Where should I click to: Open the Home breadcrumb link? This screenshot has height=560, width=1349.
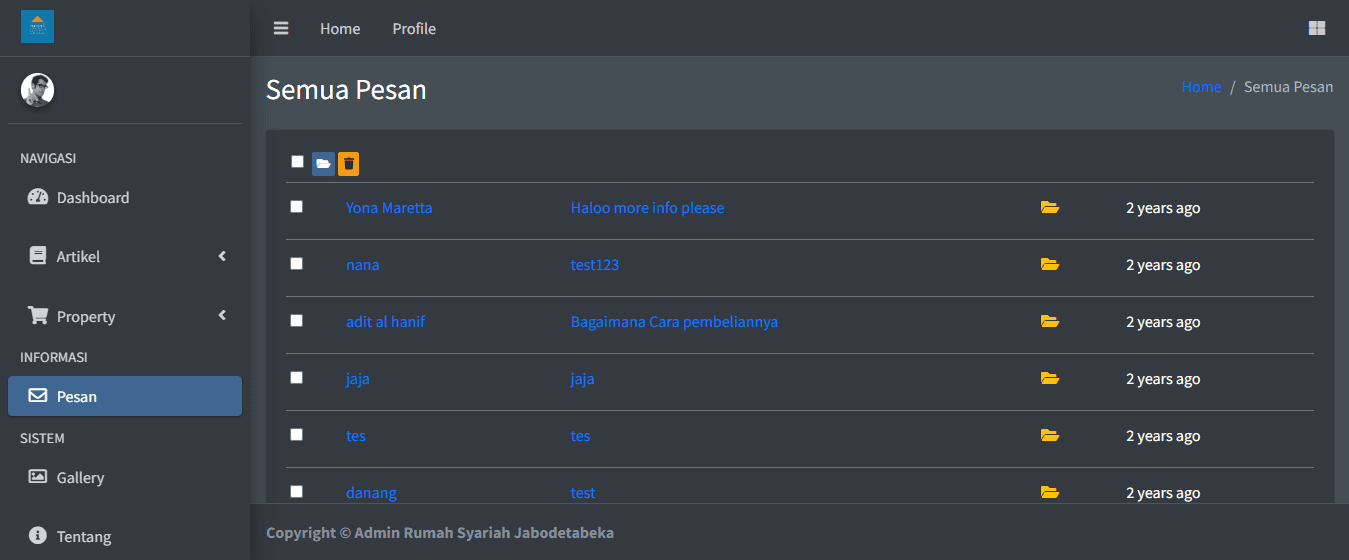(1201, 87)
